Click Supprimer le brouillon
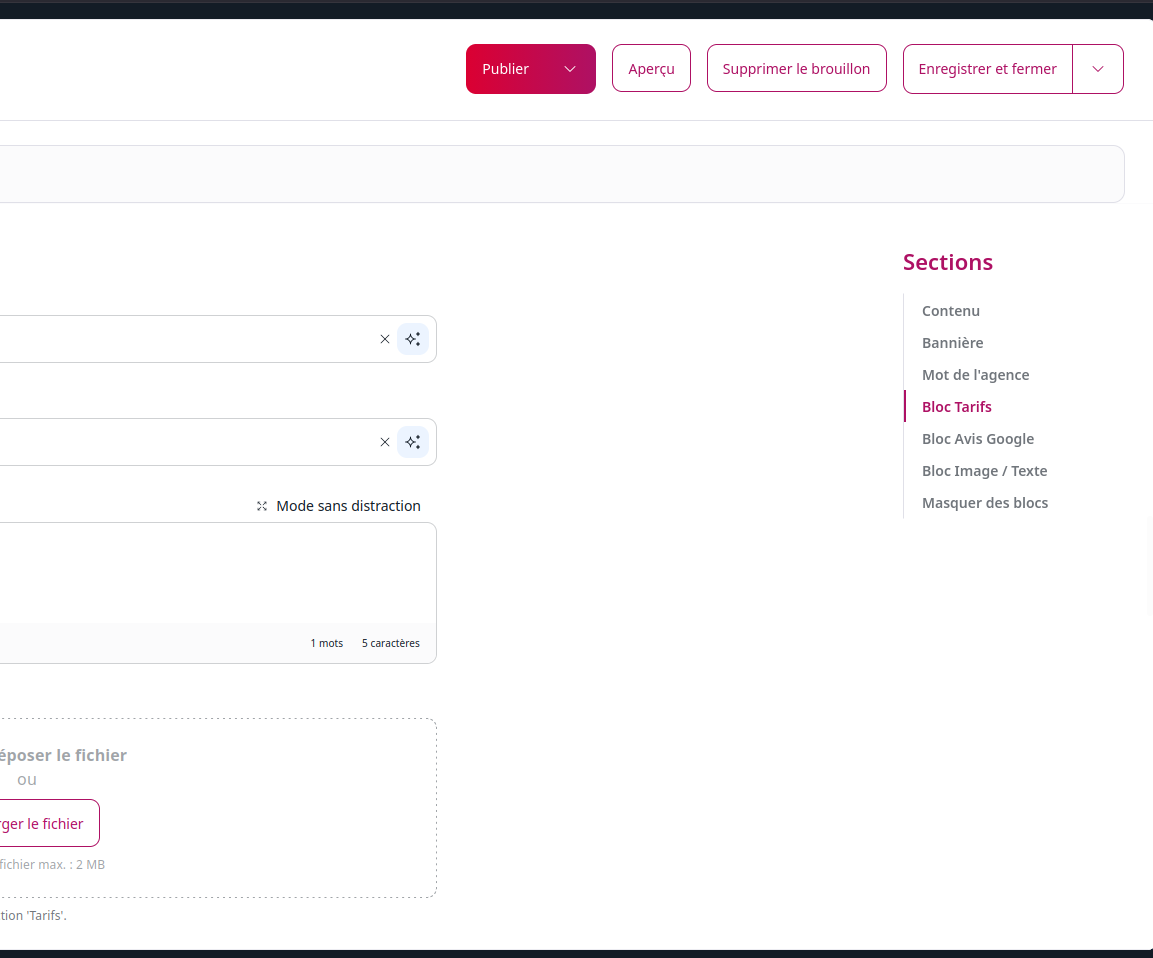Image resolution: width=1153 pixels, height=958 pixels. point(796,68)
